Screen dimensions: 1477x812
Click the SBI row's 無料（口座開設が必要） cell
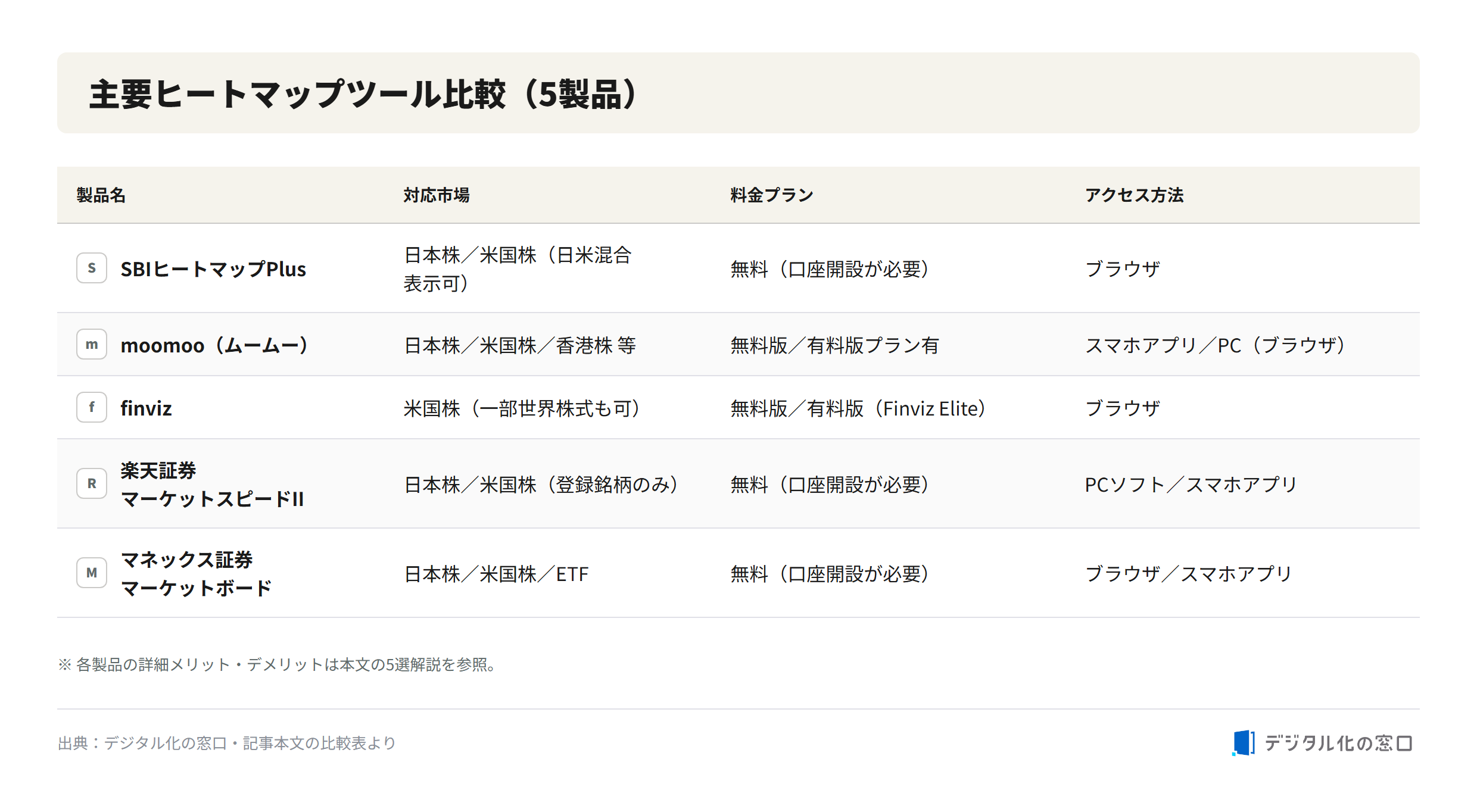point(830,269)
